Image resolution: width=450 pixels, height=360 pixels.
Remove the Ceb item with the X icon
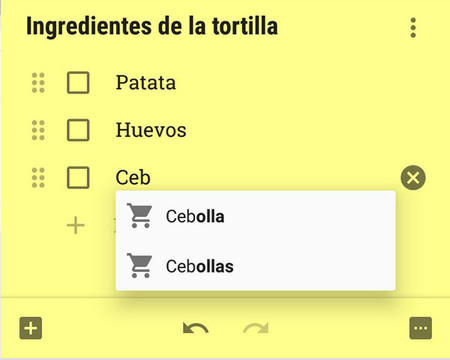click(413, 178)
